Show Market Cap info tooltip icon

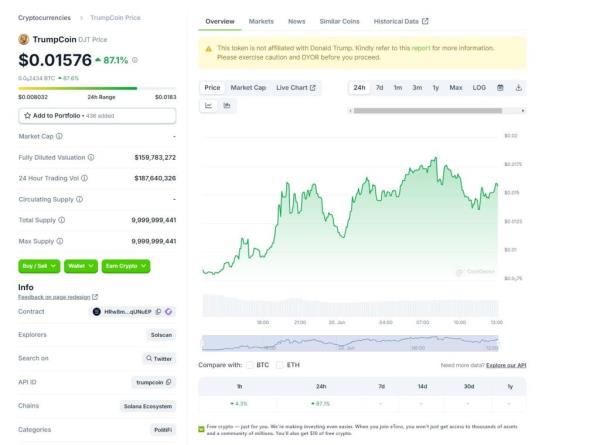coord(59,136)
